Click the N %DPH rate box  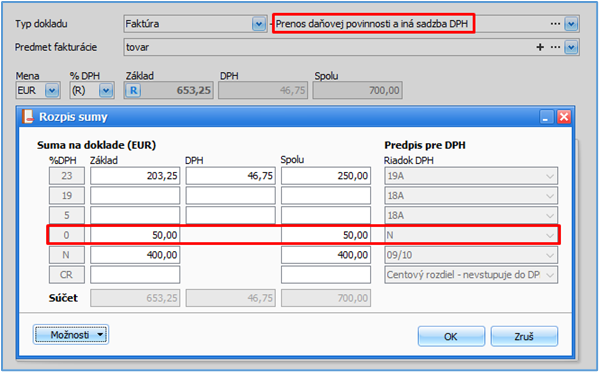click(67, 255)
